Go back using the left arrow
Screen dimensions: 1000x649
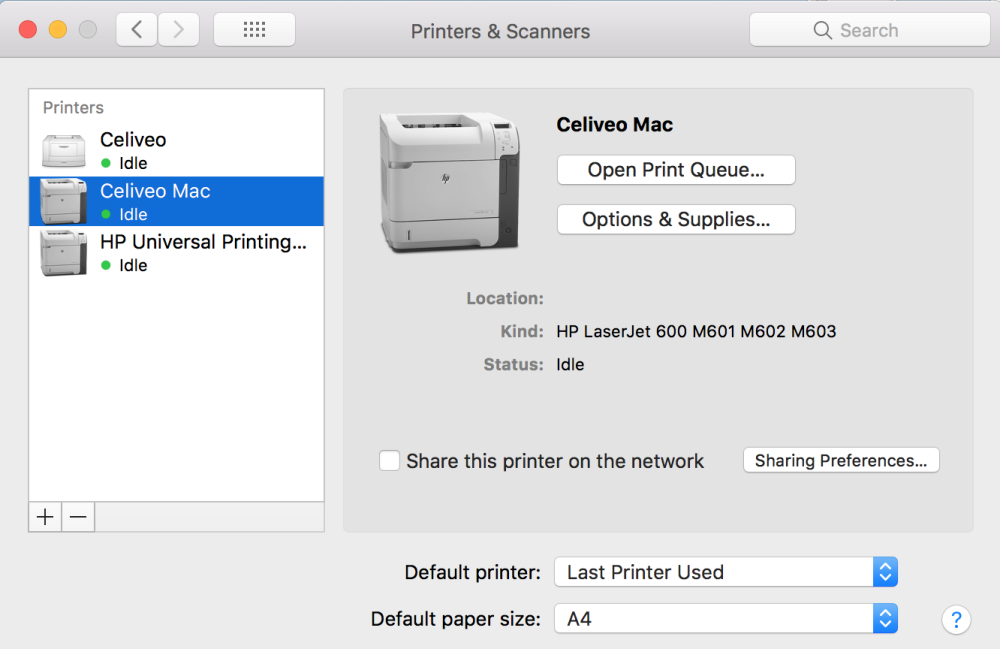pyautogui.click(x=137, y=30)
